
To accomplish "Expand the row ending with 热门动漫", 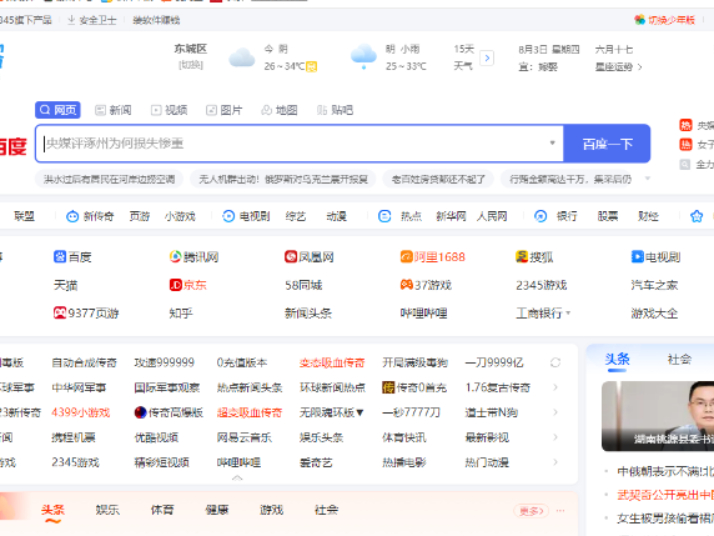I will pos(556,462).
